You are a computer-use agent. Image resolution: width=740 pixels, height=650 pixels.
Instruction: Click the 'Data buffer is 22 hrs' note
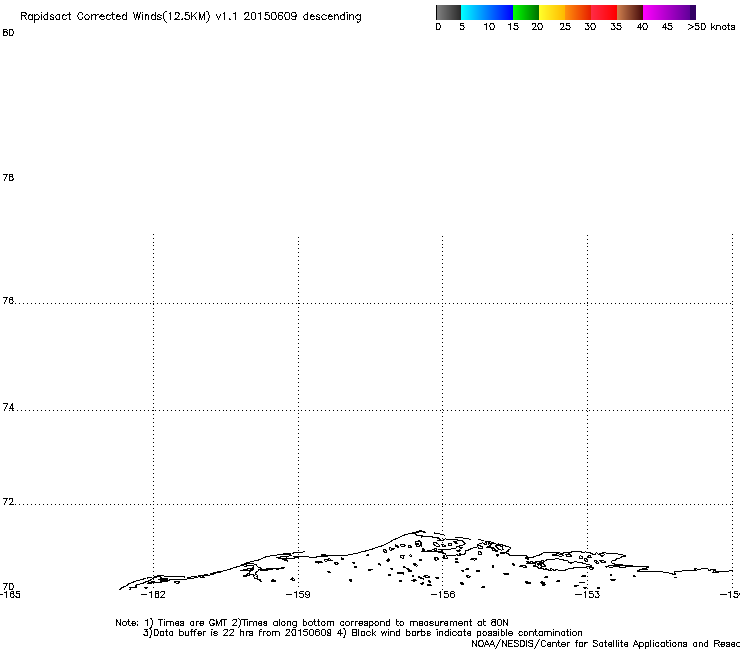[362, 633]
